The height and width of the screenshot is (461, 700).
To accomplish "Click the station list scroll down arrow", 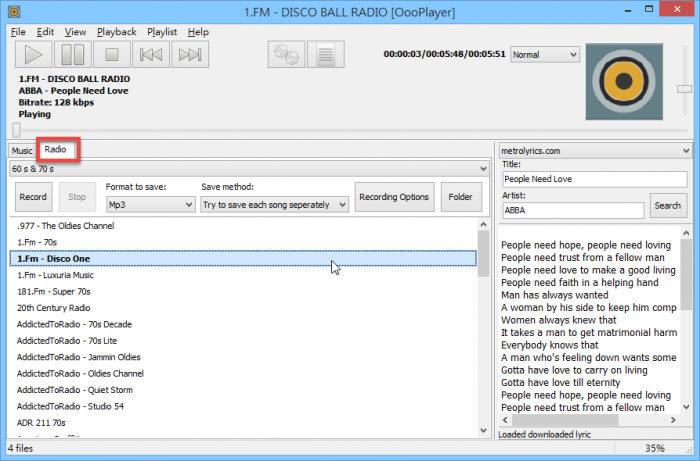I will pos(483,430).
